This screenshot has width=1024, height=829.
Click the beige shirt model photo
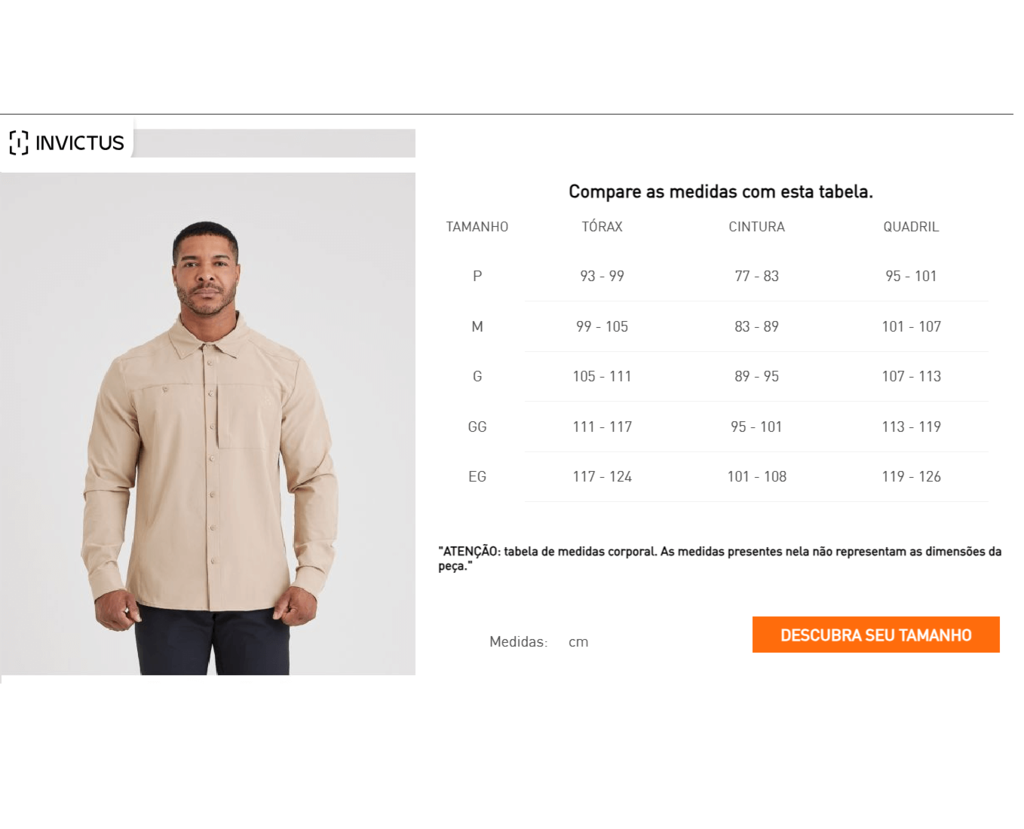point(208,423)
